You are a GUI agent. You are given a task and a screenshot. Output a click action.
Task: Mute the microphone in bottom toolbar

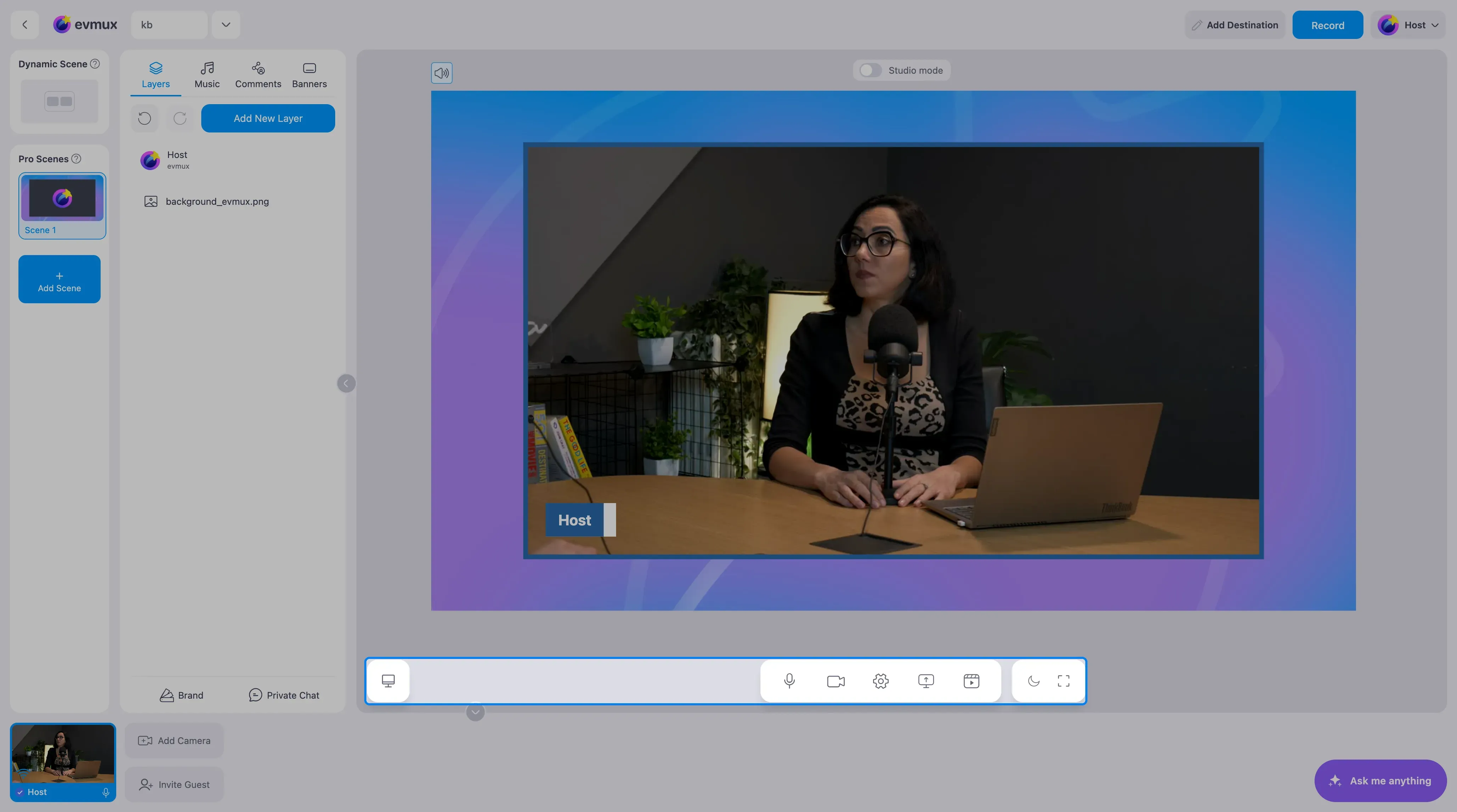click(x=789, y=681)
